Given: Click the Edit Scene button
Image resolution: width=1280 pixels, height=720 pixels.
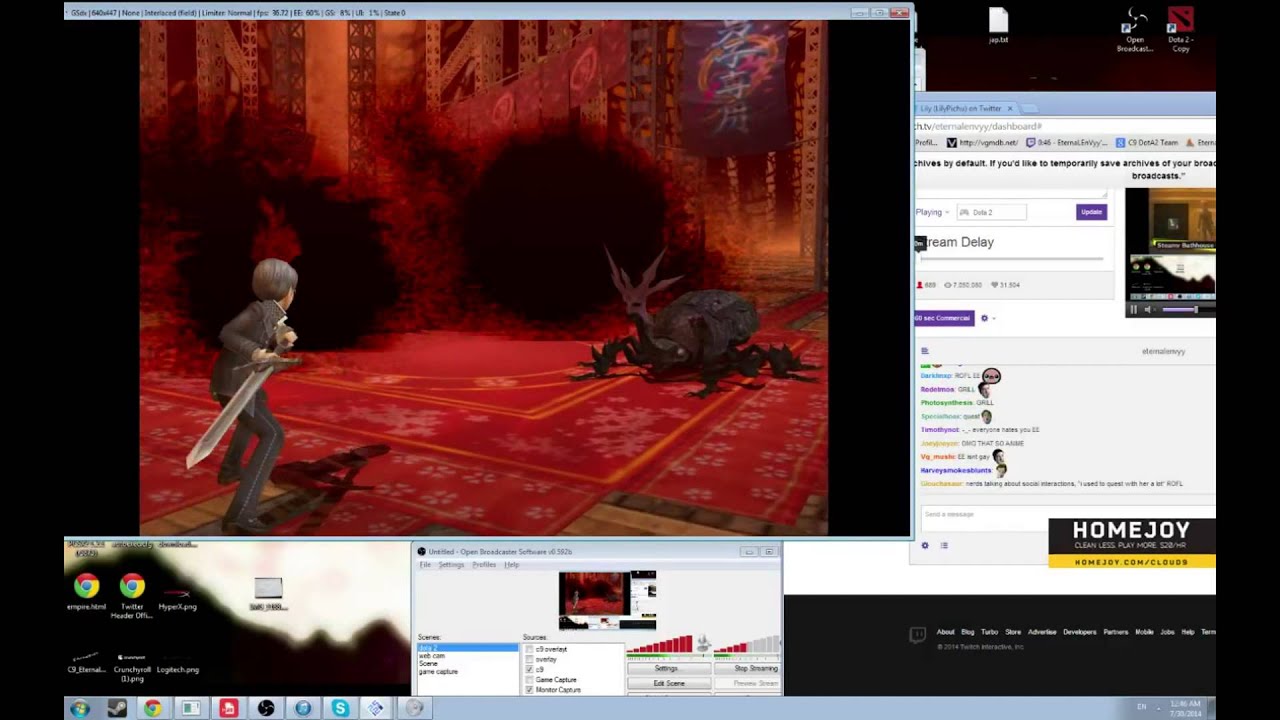Looking at the screenshot, I should click(669, 683).
